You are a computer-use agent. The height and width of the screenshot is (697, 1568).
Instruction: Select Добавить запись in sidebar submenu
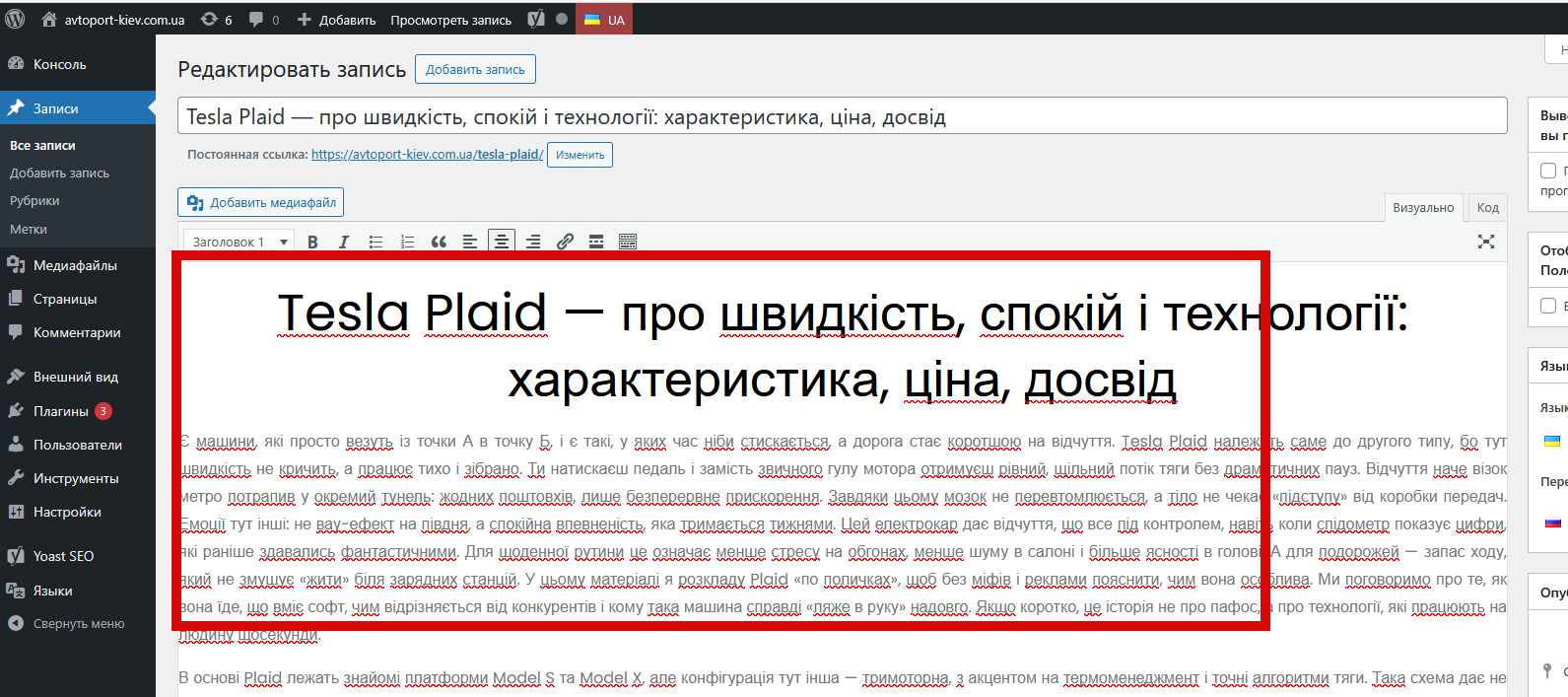tap(59, 173)
